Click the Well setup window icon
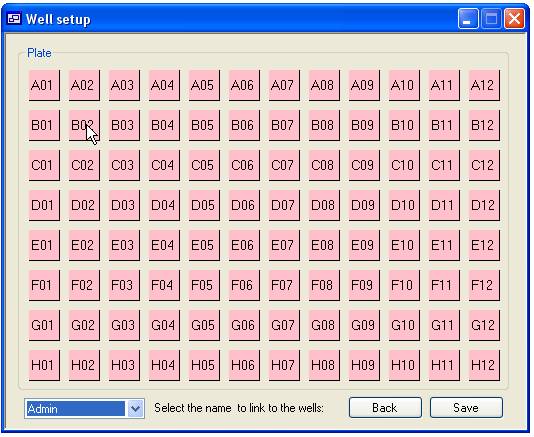The image size is (534, 437). coord(14,19)
